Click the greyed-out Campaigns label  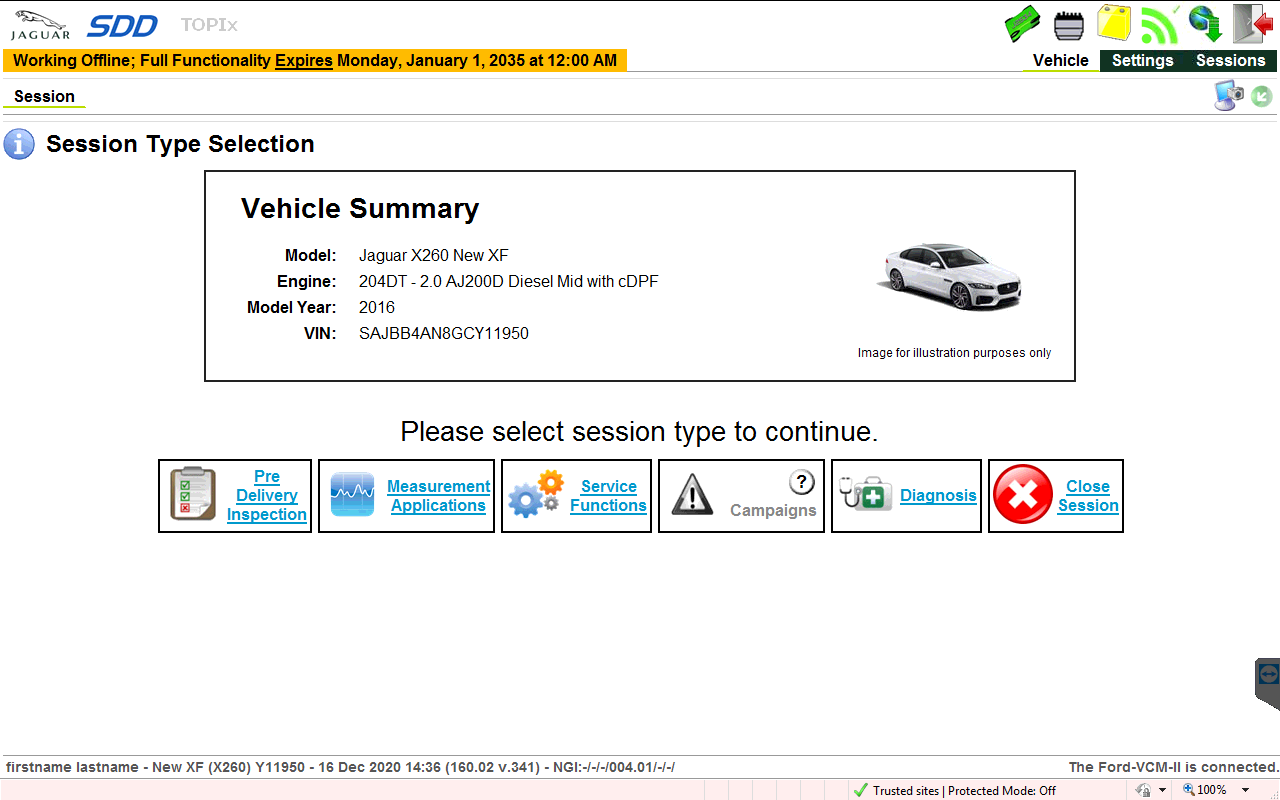(x=773, y=510)
